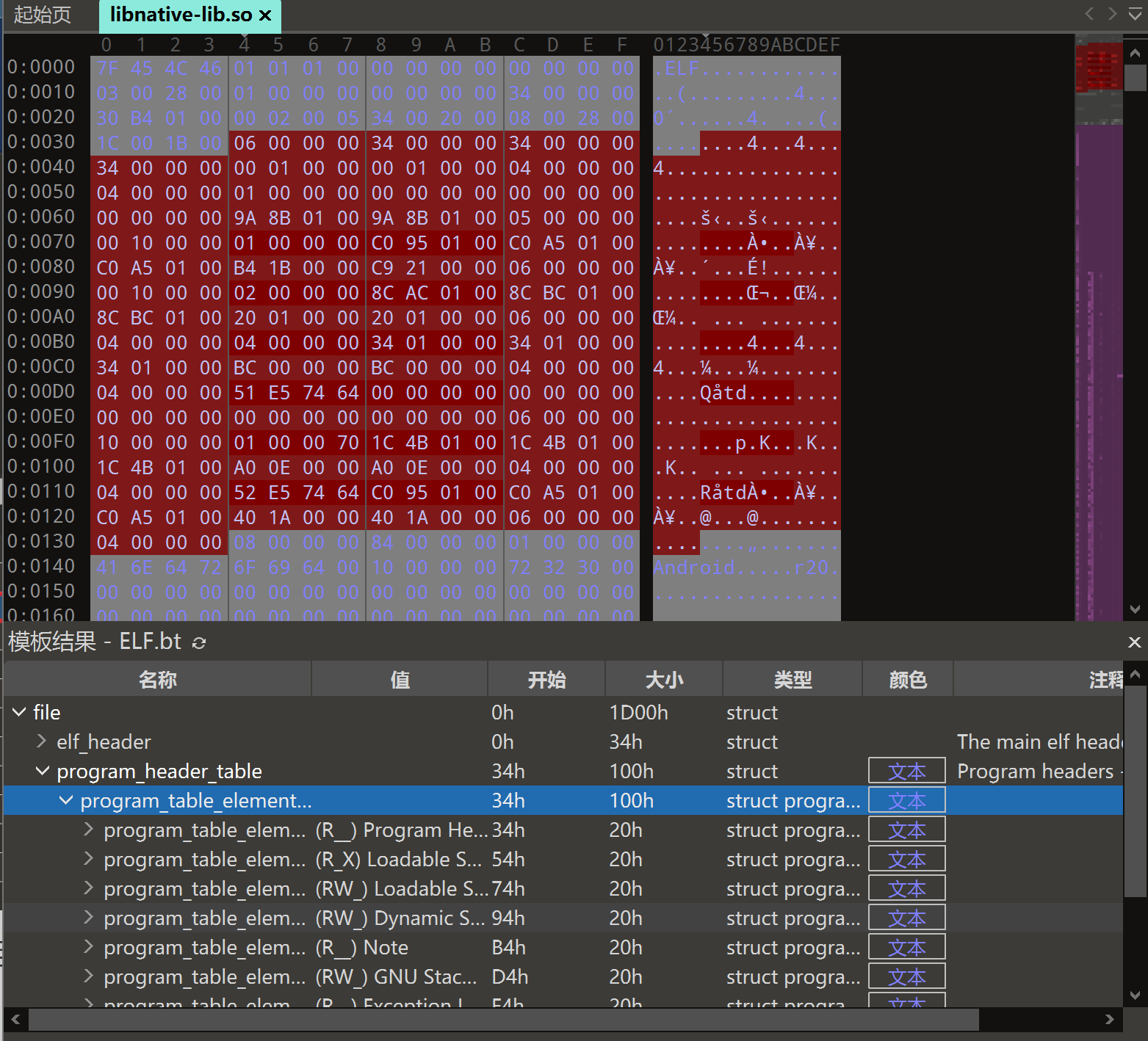Image resolution: width=1148 pixels, height=1041 pixels.
Task: Click the 大小 column header
Action: pyautogui.click(x=663, y=680)
